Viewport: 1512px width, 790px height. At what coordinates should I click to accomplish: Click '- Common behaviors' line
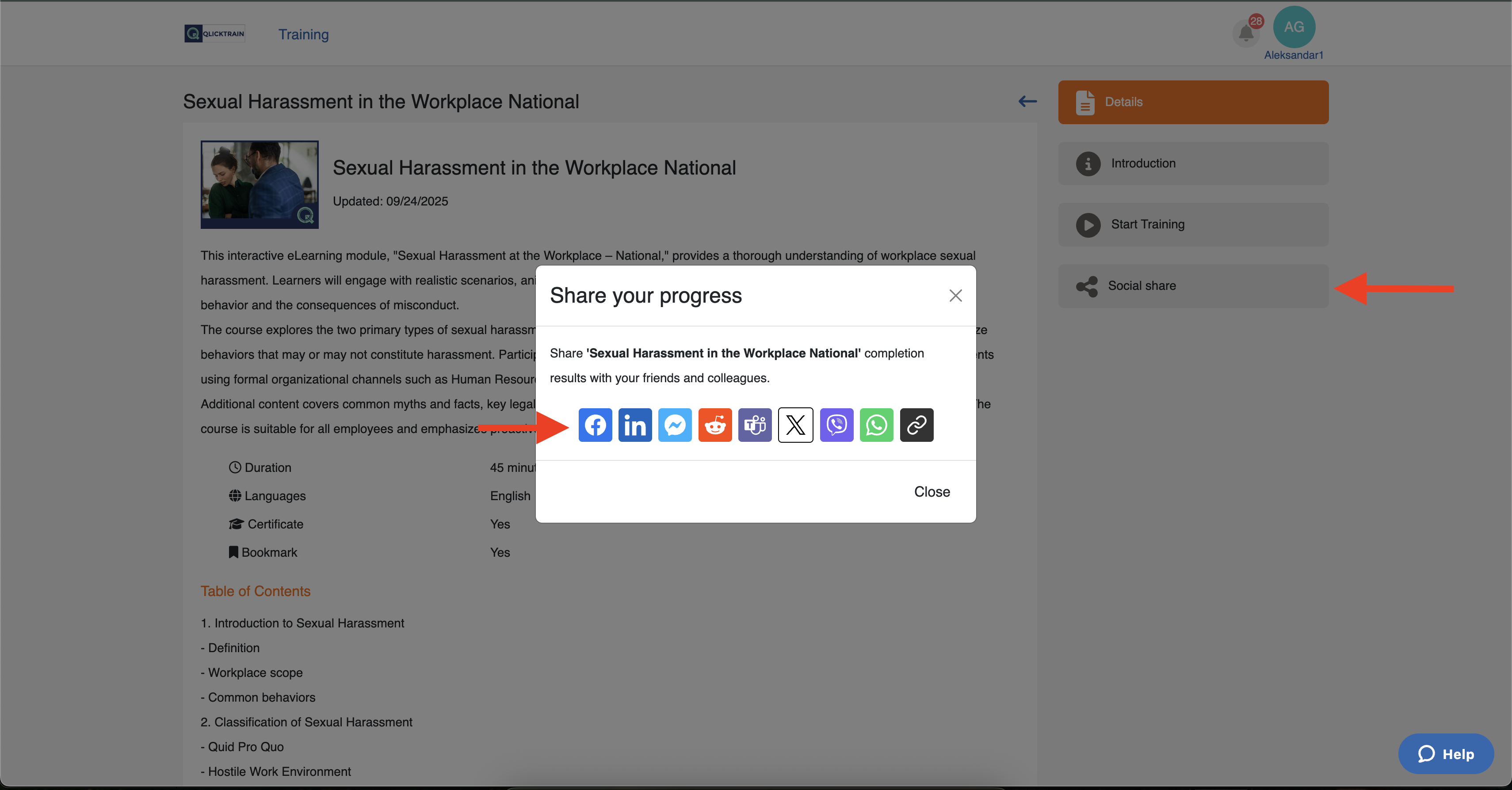(x=258, y=697)
